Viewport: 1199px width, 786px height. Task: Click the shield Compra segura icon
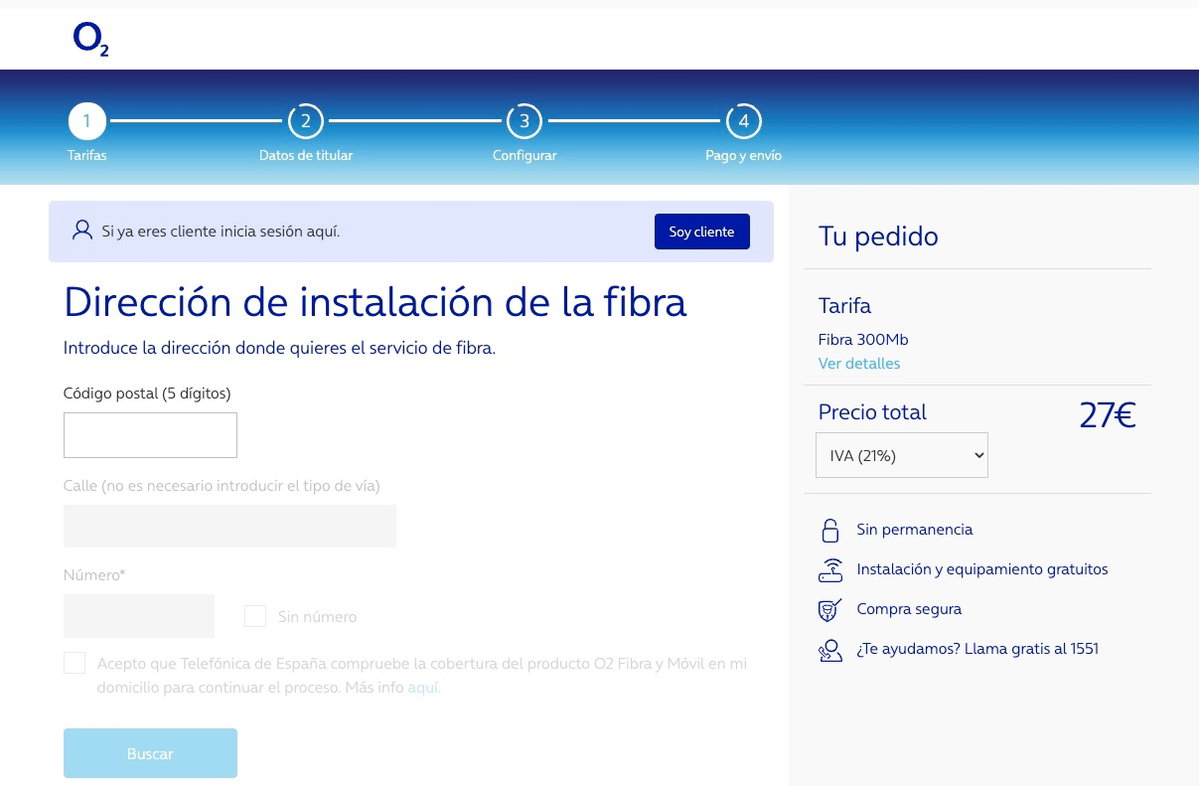pos(830,609)
